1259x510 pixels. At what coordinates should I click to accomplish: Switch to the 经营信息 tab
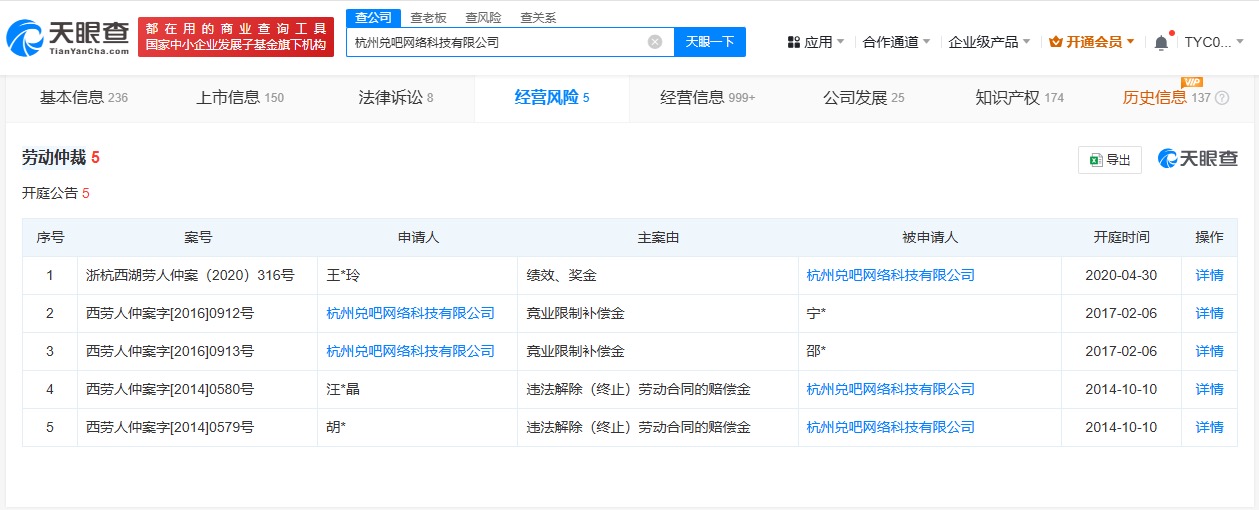coord(707,98)
